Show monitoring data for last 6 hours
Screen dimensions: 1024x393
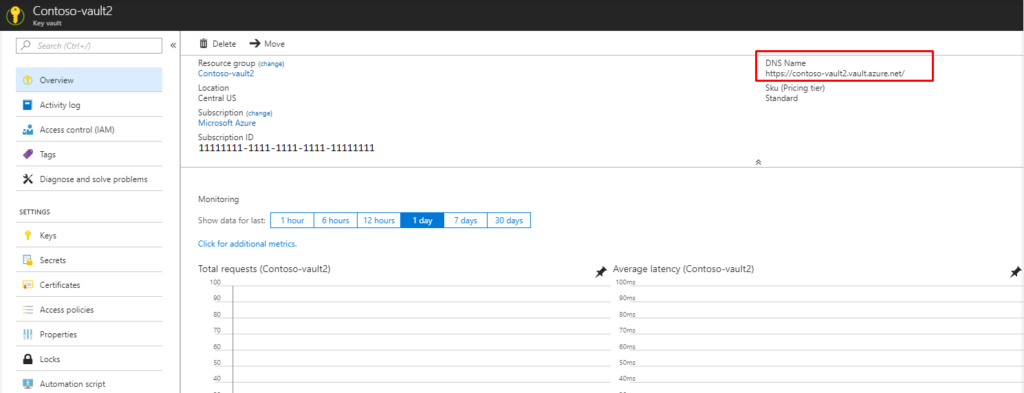tap(335, 221)
